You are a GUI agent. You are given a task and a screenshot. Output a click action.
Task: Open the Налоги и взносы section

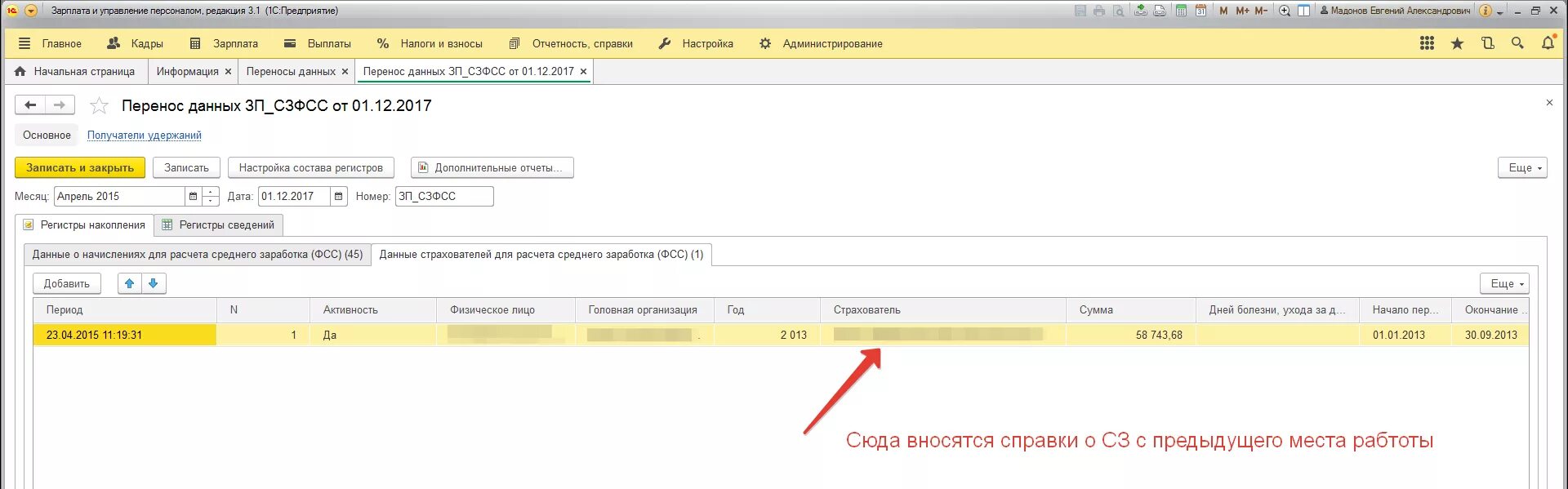point(430,43)
